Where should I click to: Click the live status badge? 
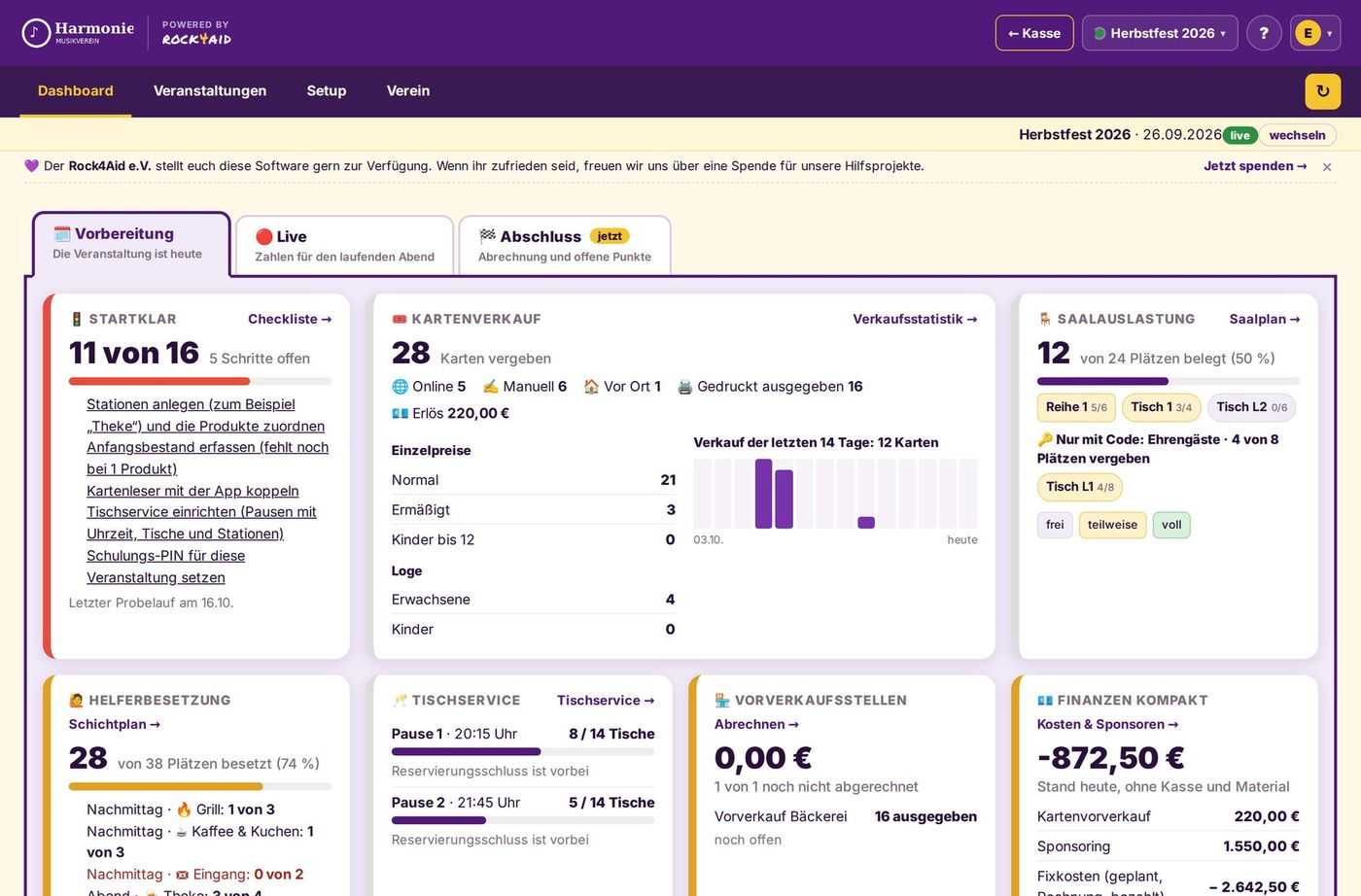[x=1239, y=135]
